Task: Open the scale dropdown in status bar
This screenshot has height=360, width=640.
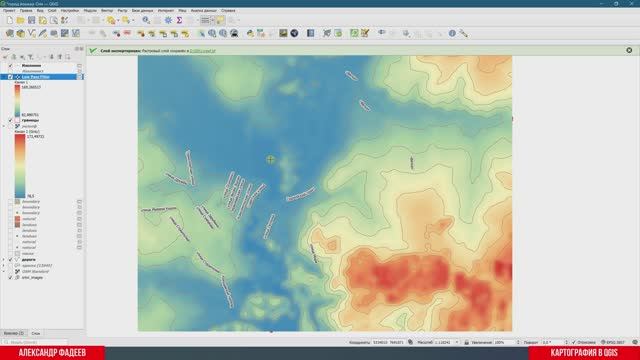Action: pos(457,342)
